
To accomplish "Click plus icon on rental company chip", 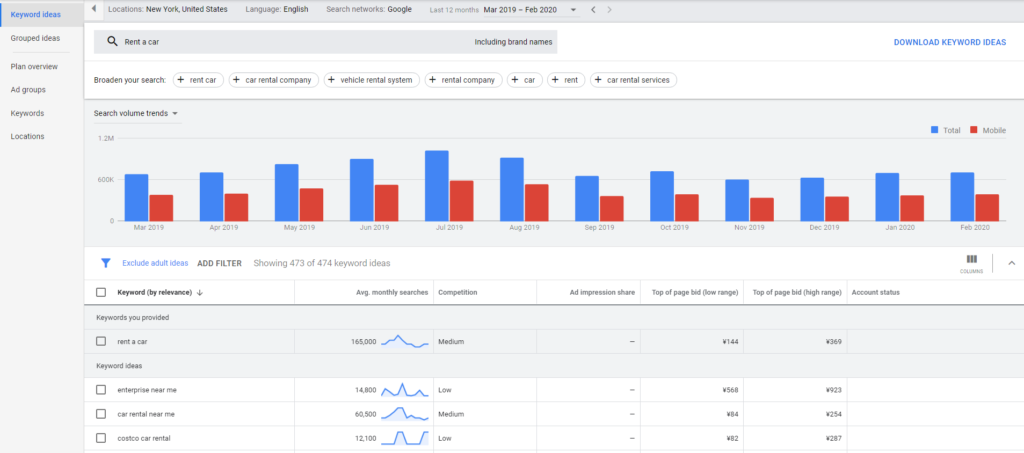I will (x=433, y=80).
